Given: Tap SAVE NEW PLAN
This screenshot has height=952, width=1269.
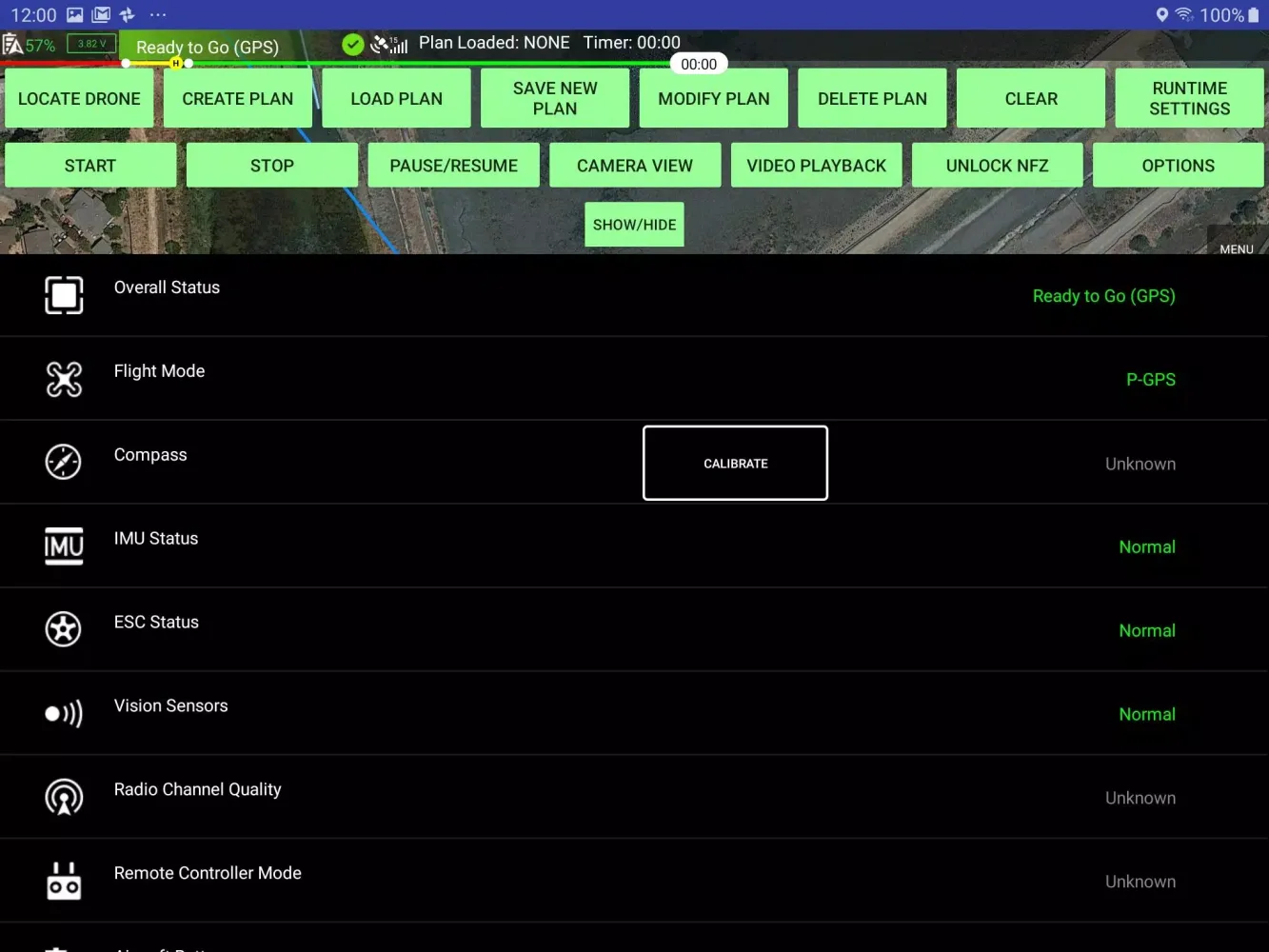Looking at the screenshot, I should coord(555,98).
